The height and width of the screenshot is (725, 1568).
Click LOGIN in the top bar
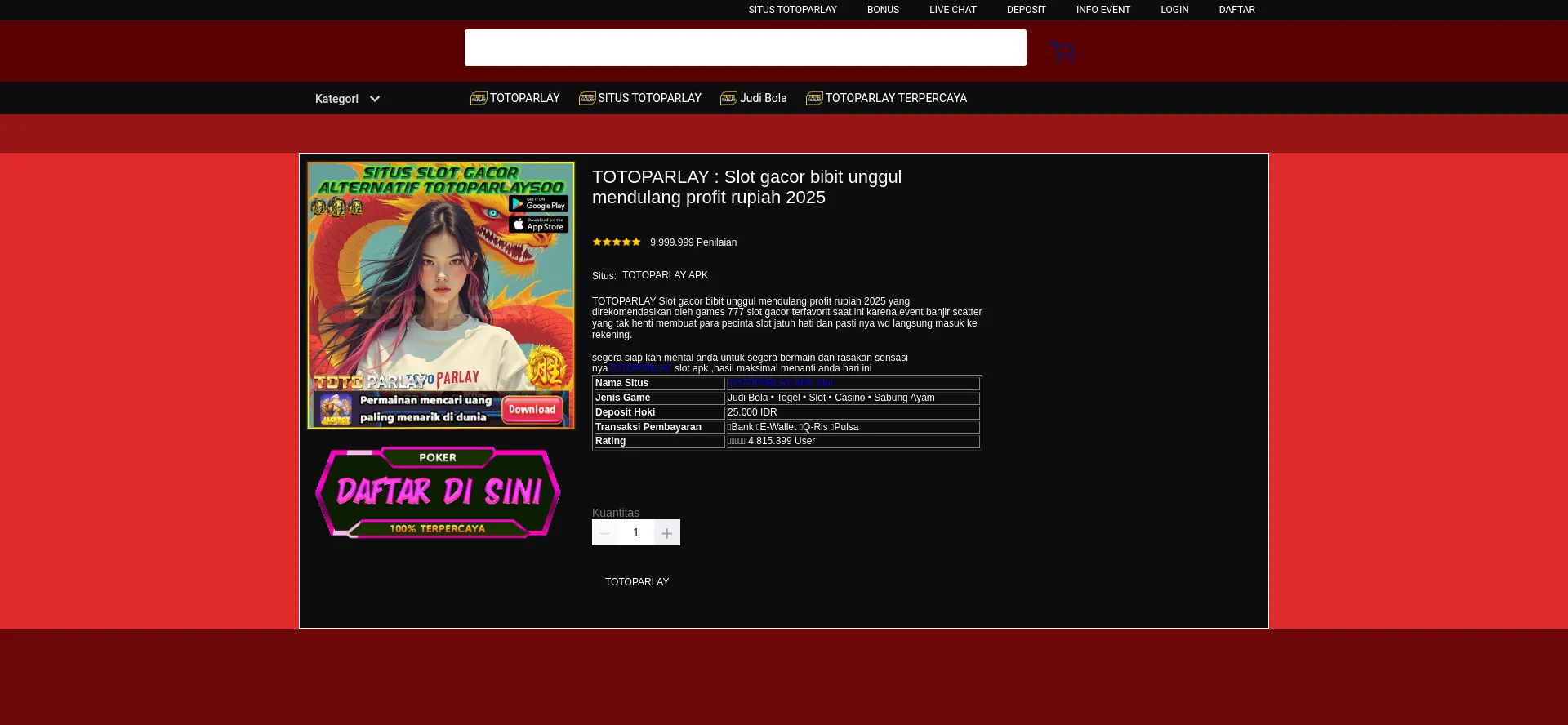[1174, 10]
